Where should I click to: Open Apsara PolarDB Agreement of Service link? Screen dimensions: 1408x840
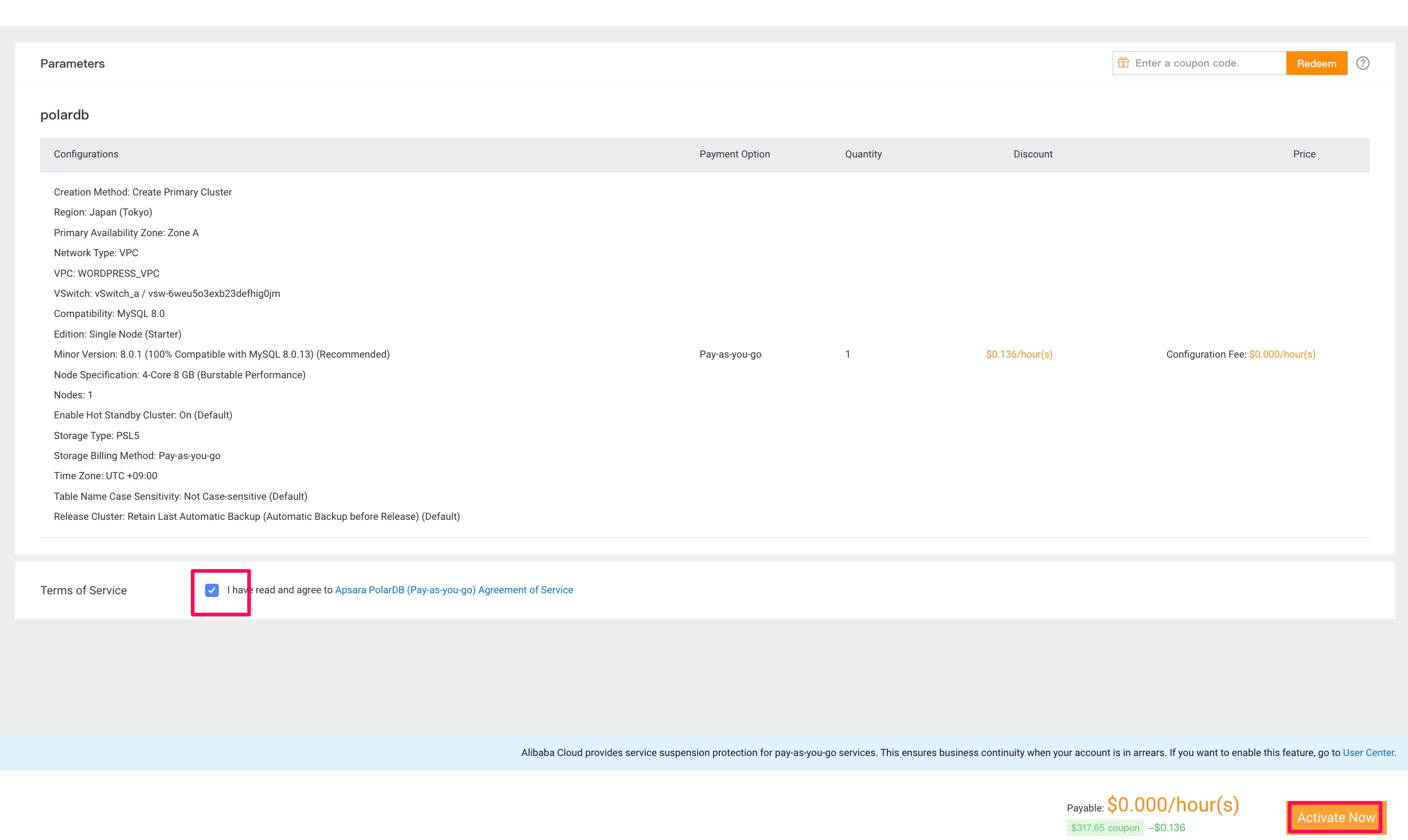453,590
